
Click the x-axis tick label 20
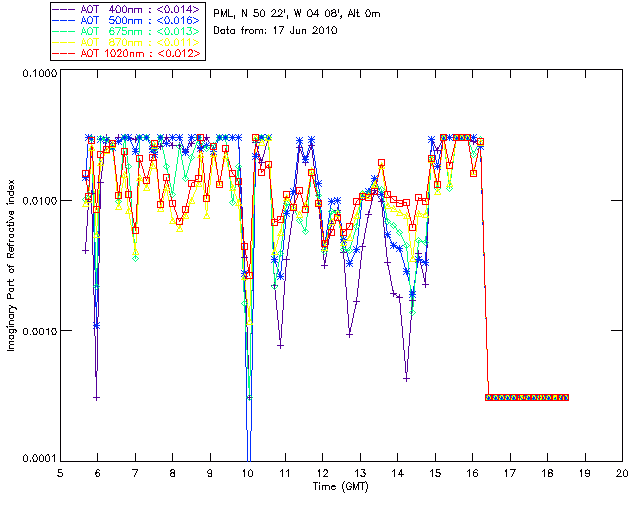tap(622, 473)
